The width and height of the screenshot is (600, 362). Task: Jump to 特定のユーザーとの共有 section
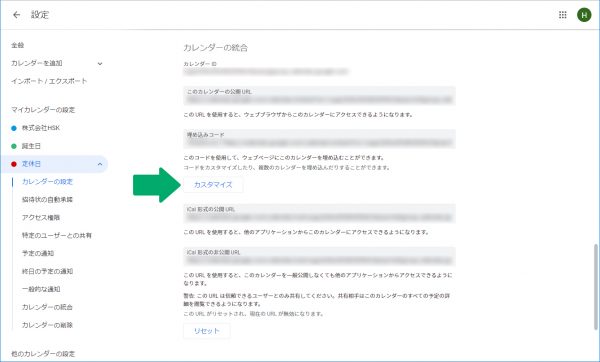pos(57,236)
